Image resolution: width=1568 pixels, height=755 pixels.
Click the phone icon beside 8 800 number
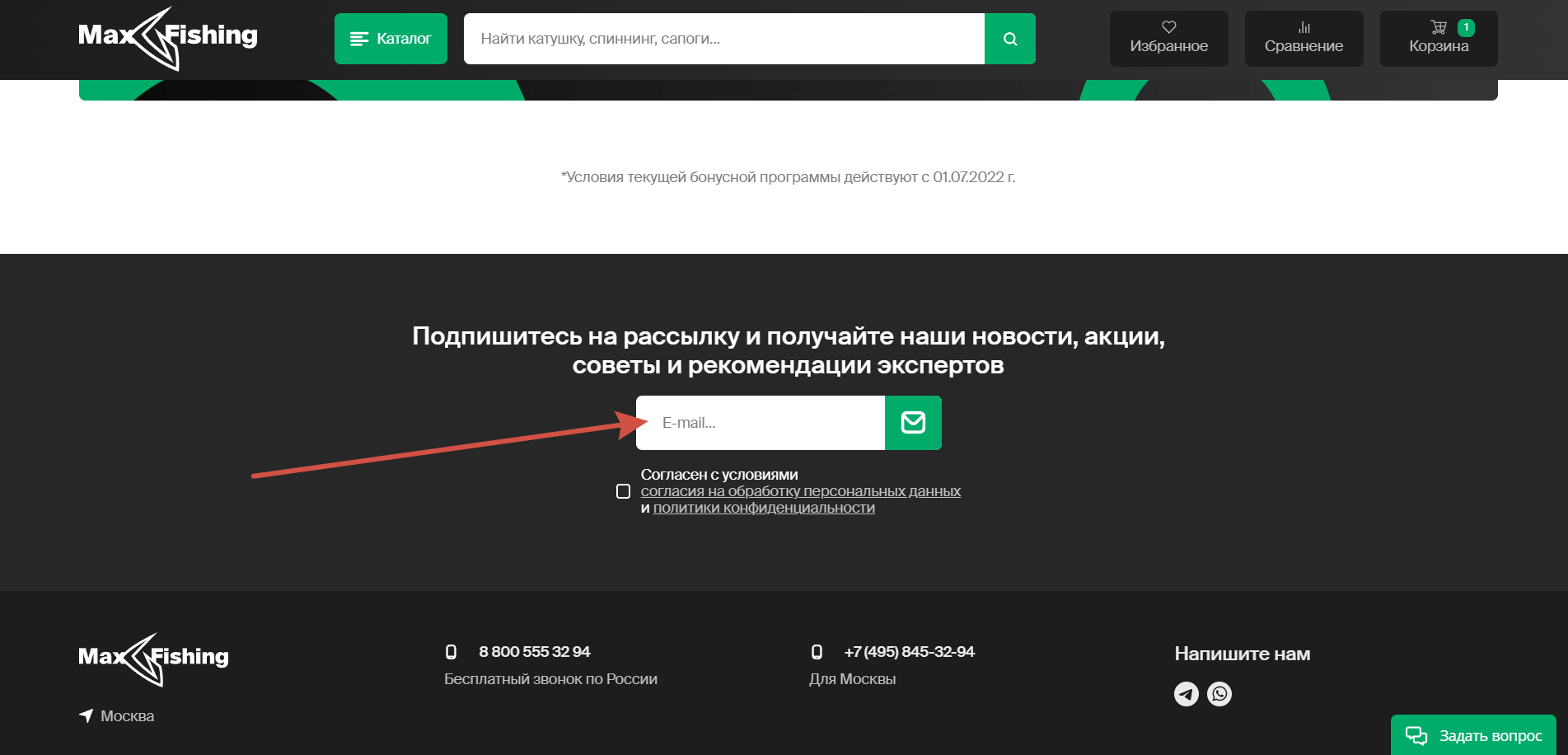coord(451,652)
